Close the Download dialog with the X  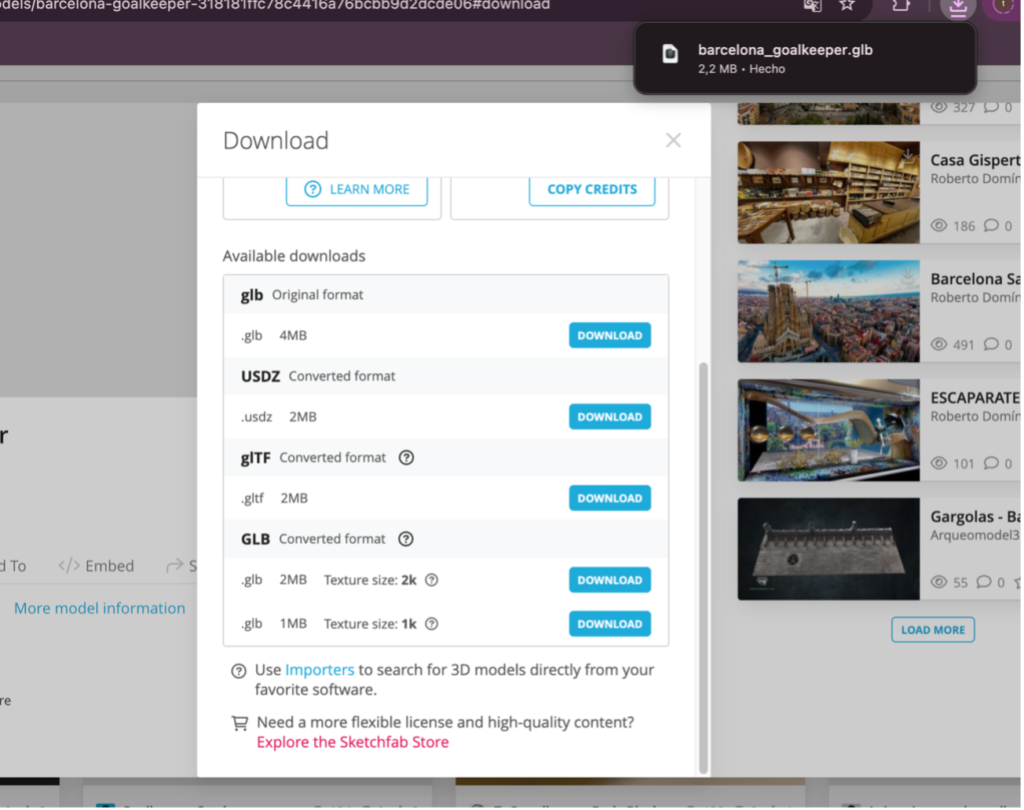coord(673,140)
